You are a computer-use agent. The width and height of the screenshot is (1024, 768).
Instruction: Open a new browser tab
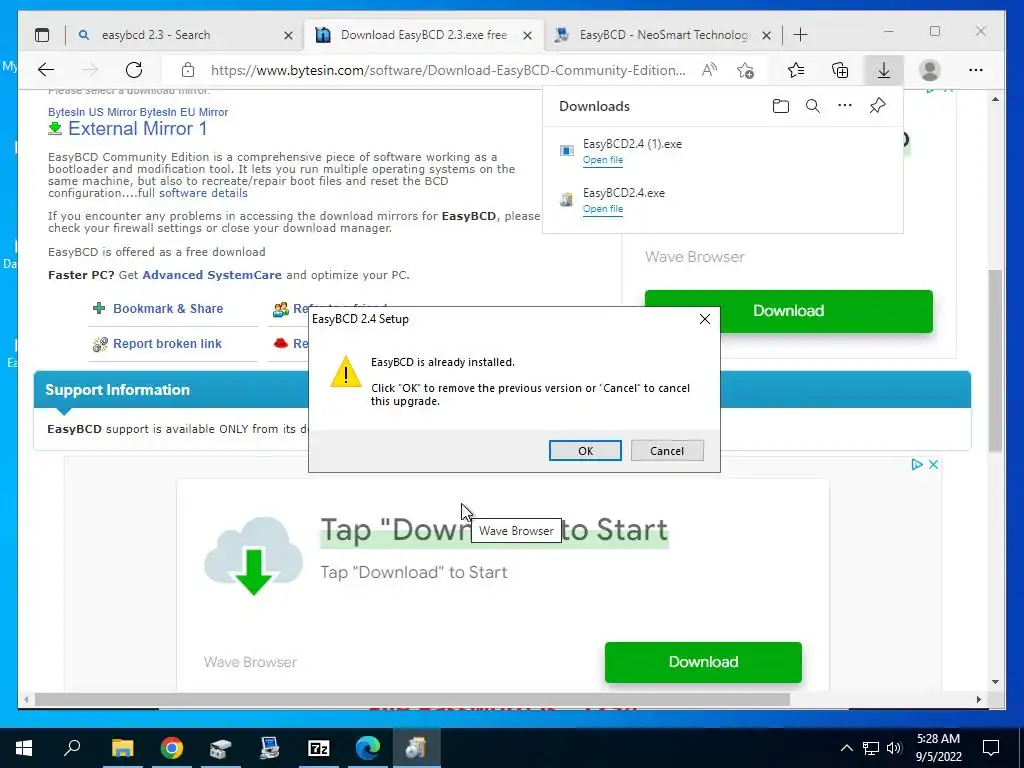coord(800,35)
